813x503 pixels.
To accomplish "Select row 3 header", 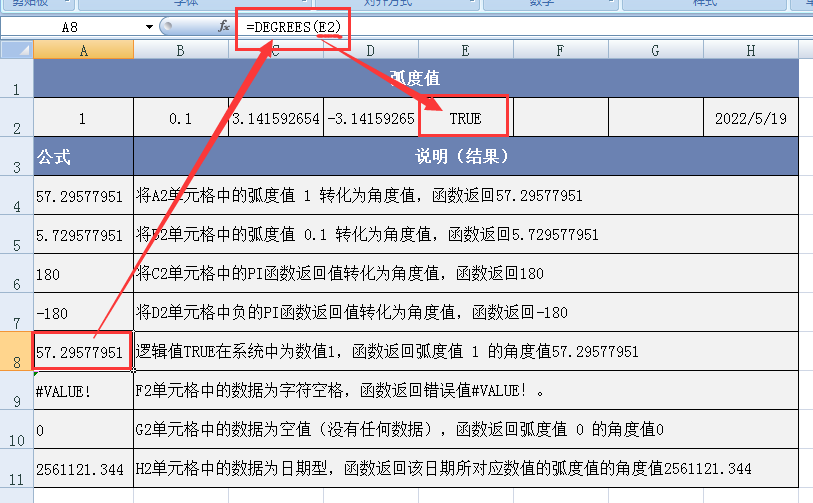I will coord(17,157).
